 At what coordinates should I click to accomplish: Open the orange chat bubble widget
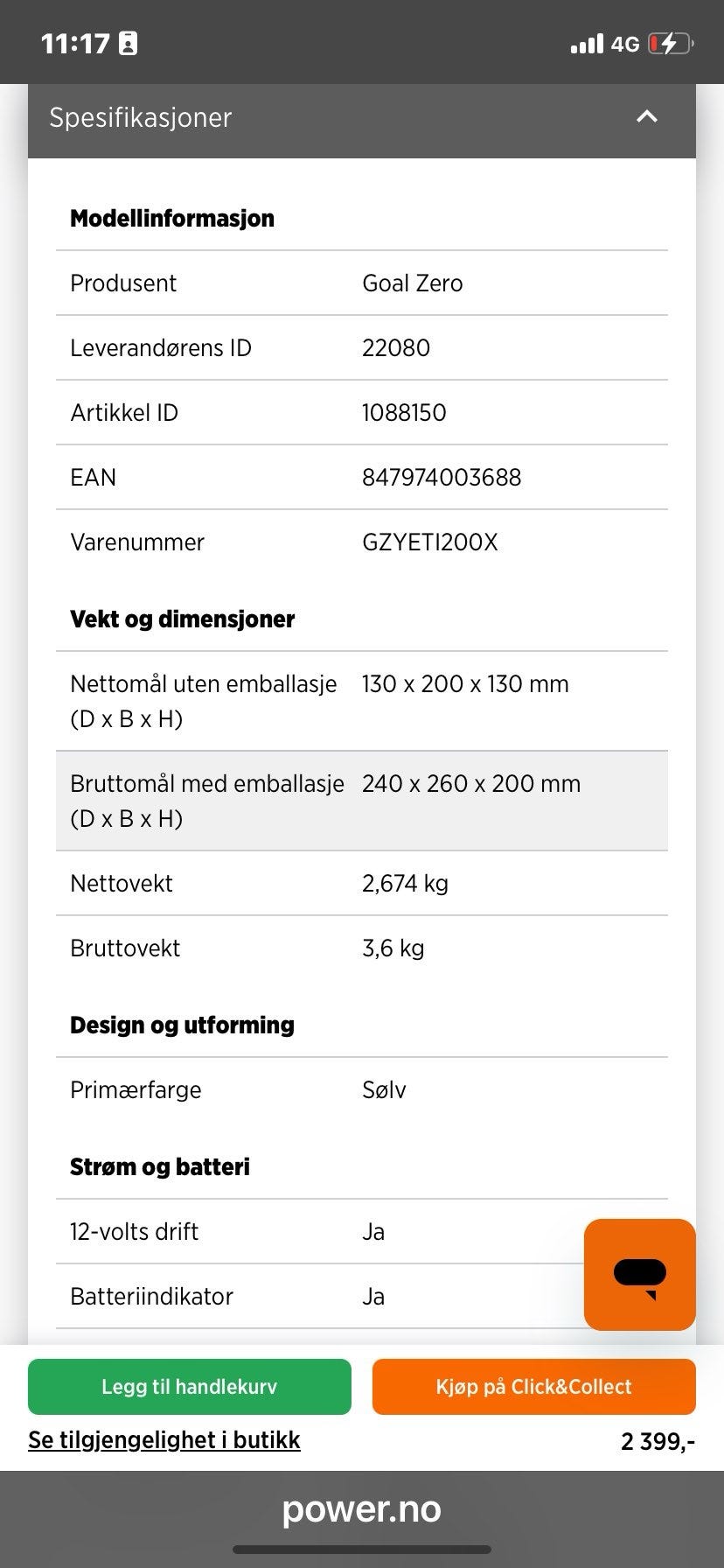point(640,1275)
